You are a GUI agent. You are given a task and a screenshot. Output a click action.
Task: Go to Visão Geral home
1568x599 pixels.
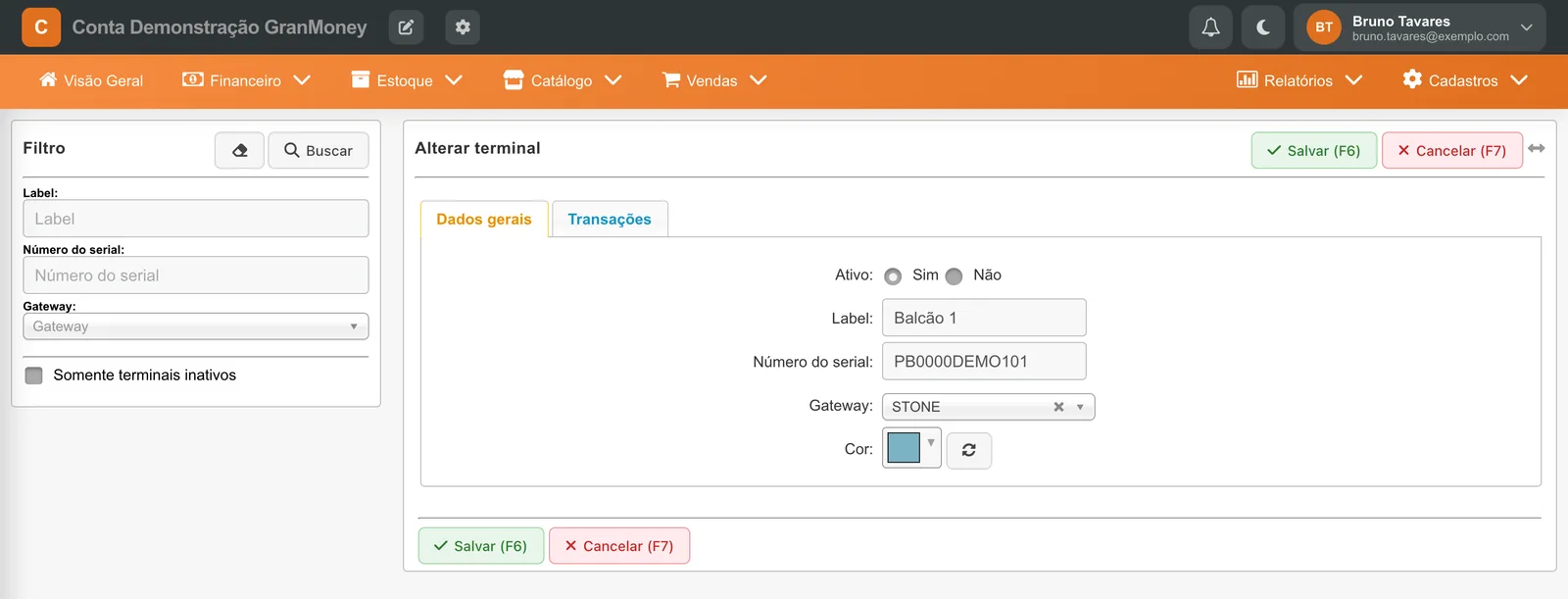91,80
